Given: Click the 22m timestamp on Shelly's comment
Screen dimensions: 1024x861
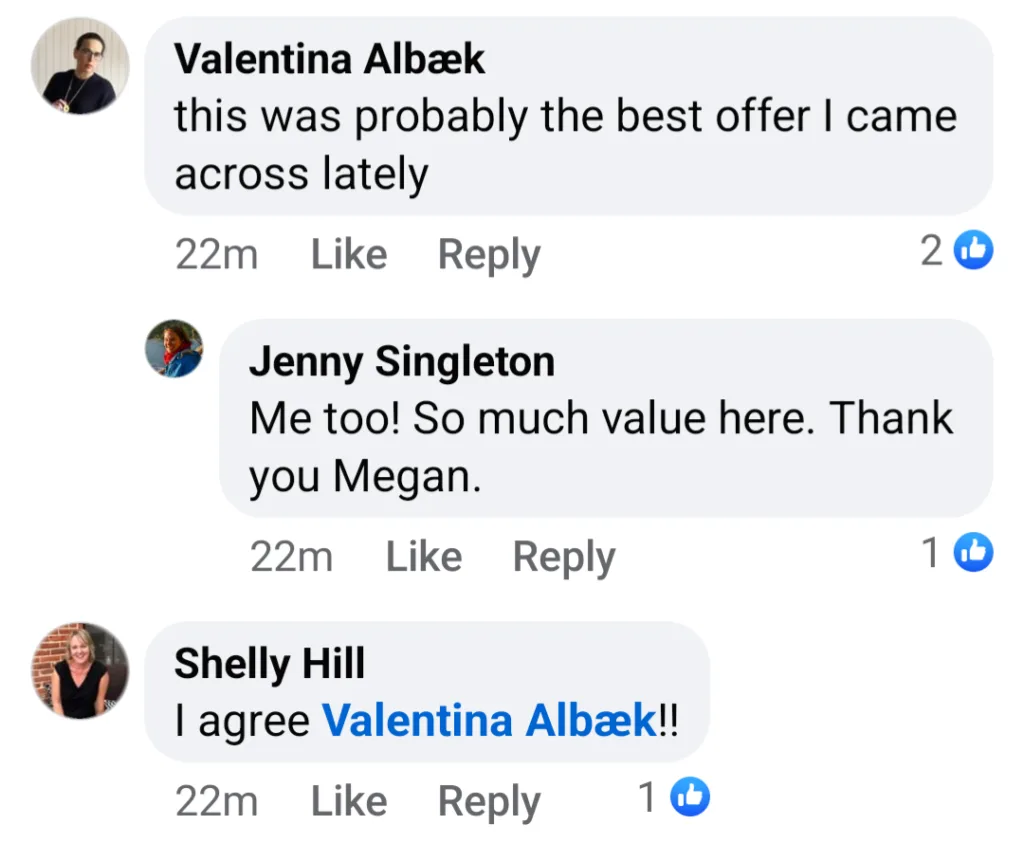Looking at the screenshot, I should pyautogui.click(x=216, y=801).
